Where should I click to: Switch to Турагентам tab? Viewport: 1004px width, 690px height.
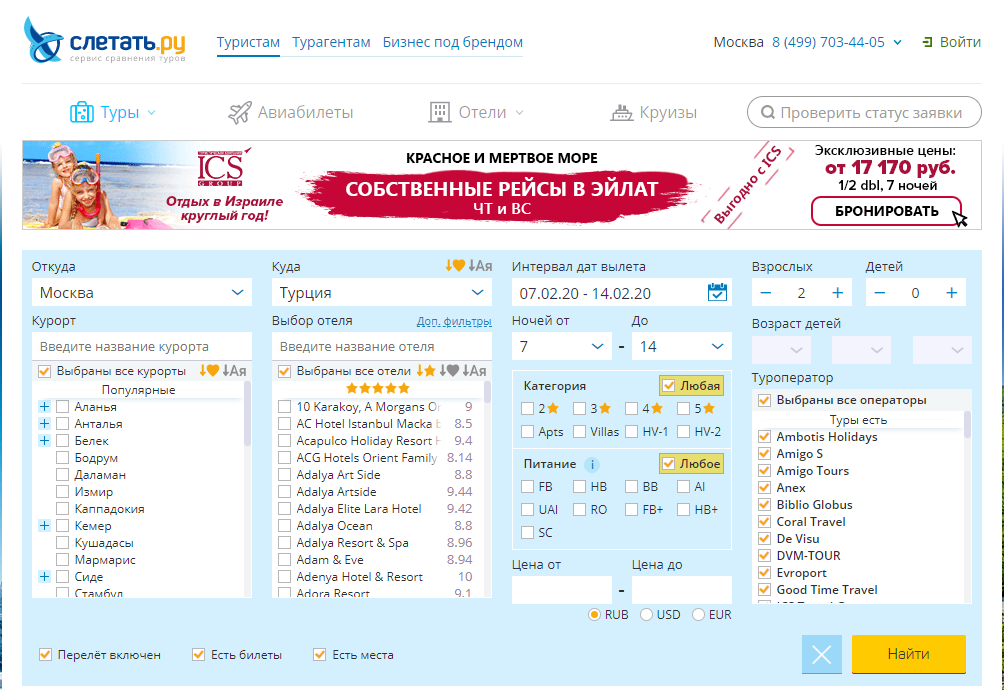pyautogui.click(x=331, y=42)
